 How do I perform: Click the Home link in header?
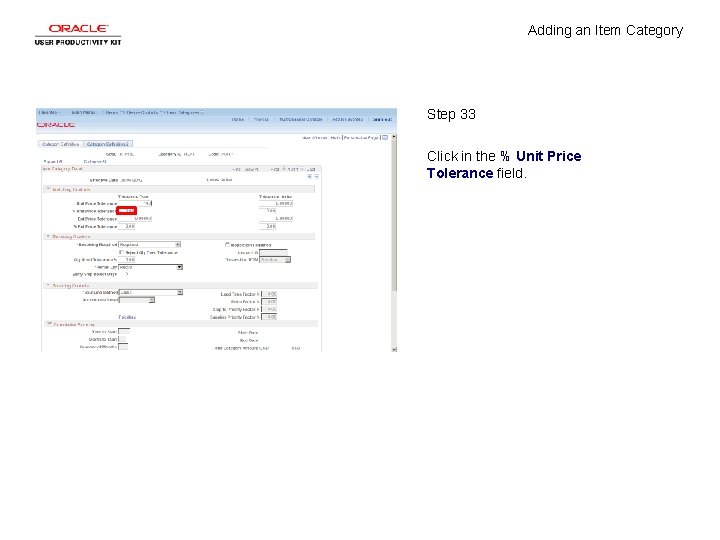237,119
